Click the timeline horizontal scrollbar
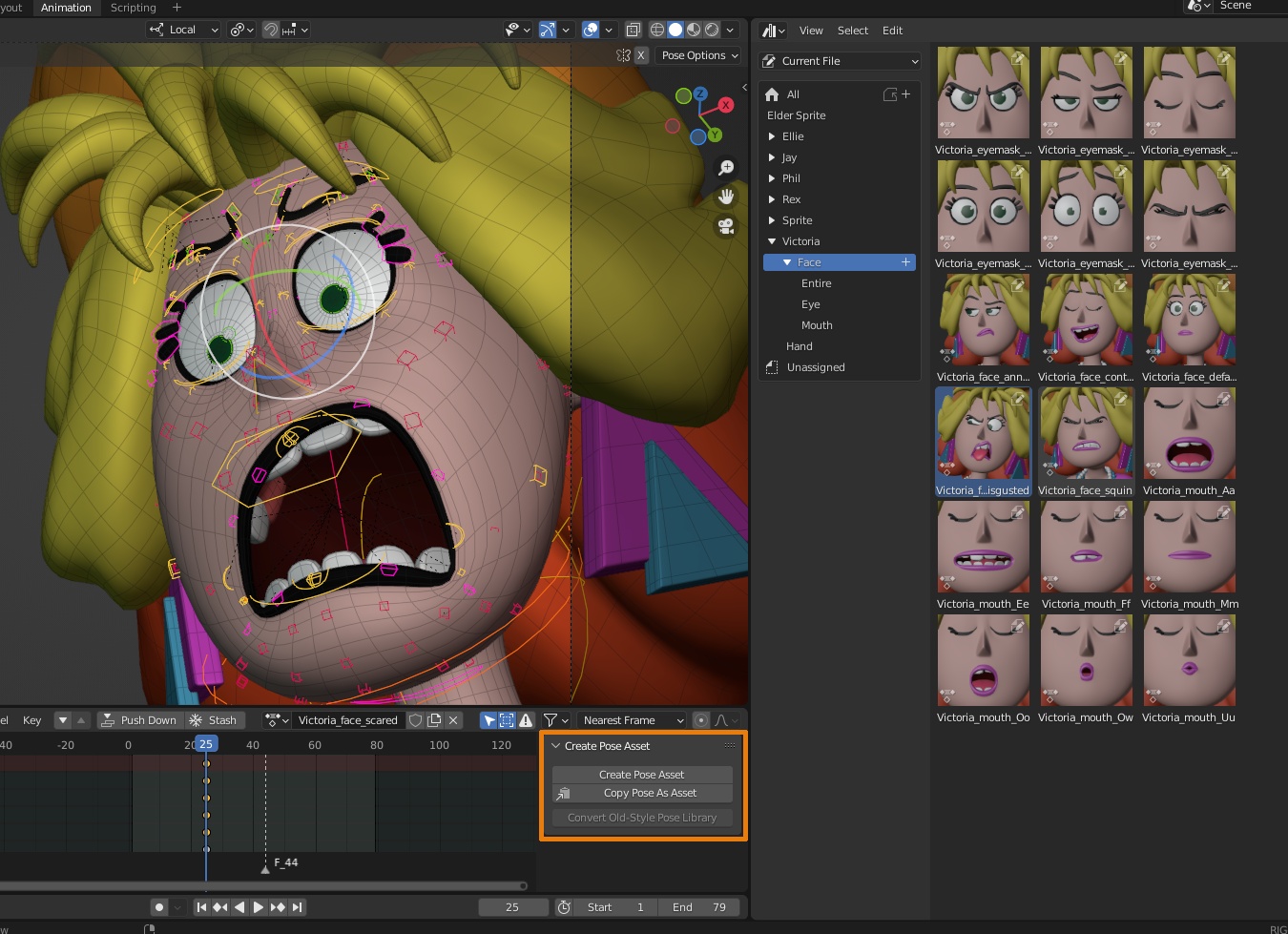Screen dimensions: 1288x934 tap(262, 885)
